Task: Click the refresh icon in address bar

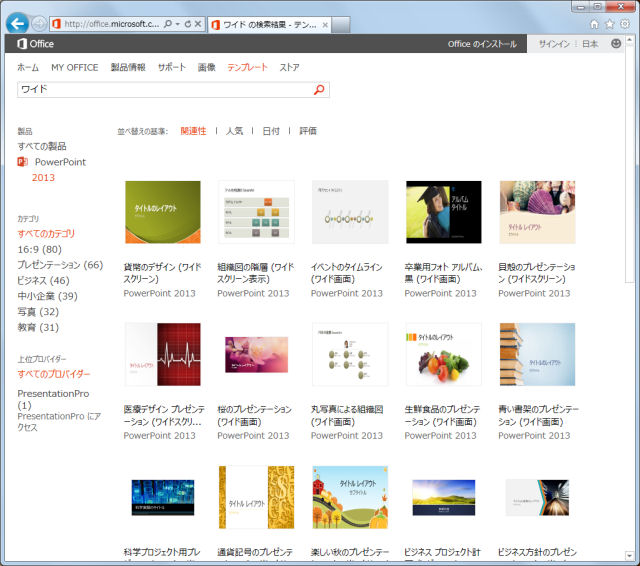Action: [188, 24]
